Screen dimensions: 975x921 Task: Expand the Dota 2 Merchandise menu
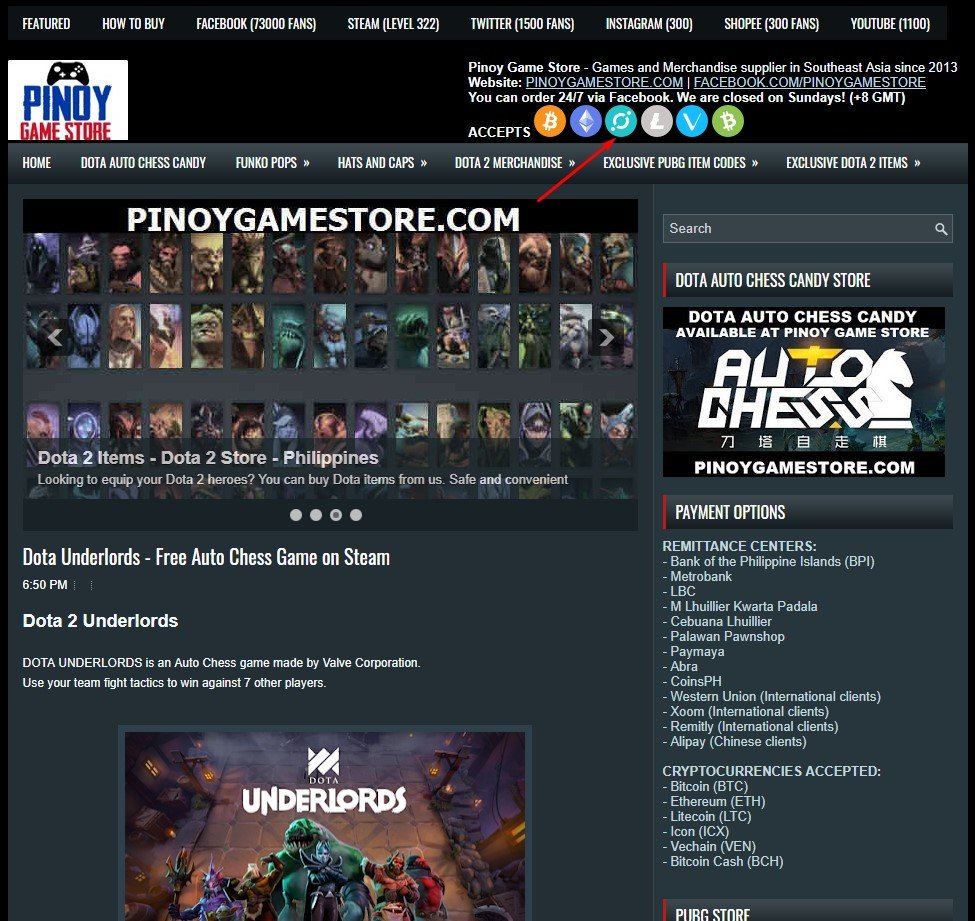pos(515,163)
